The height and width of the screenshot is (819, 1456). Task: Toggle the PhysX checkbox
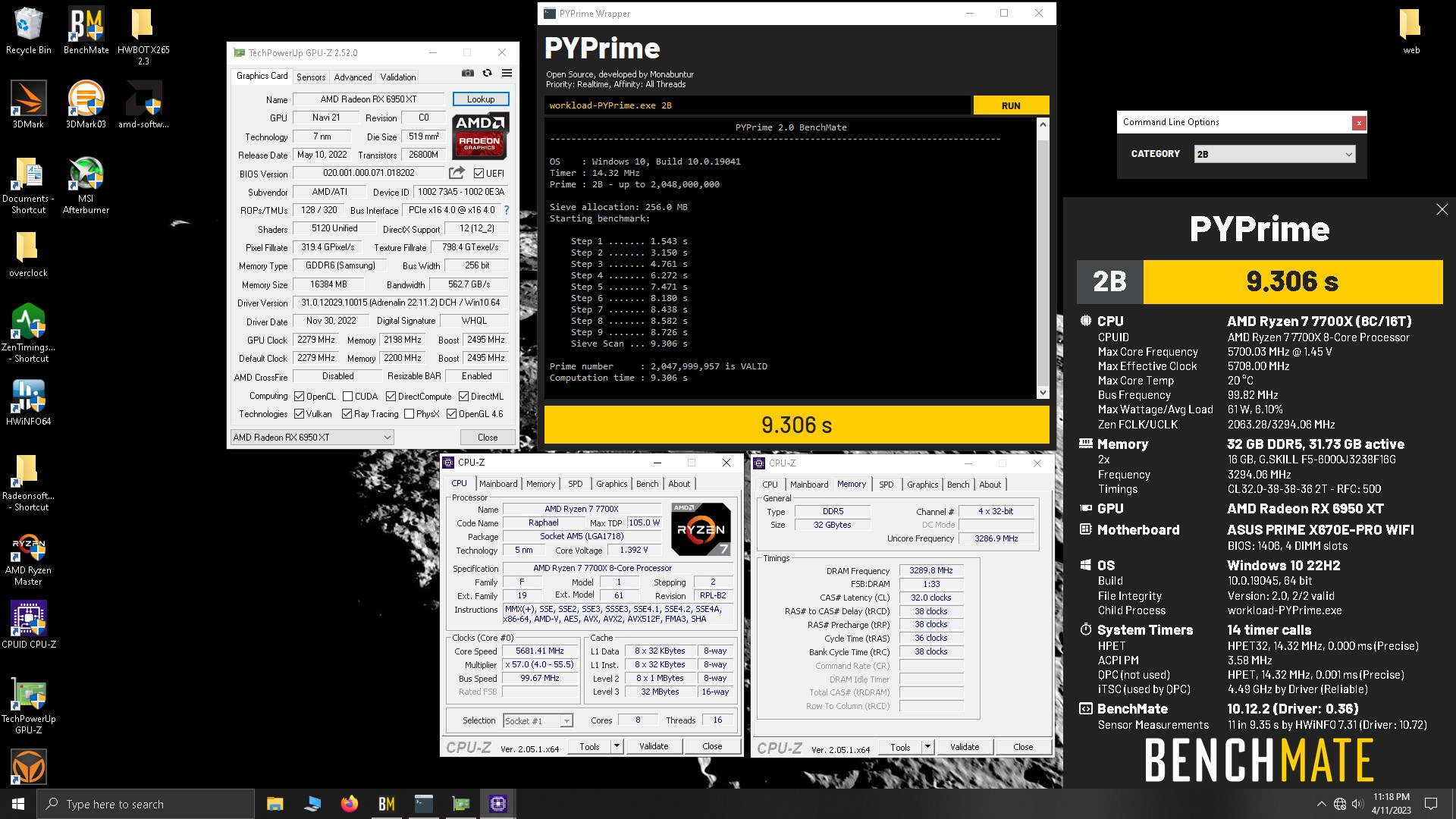(x=409, y=414)
